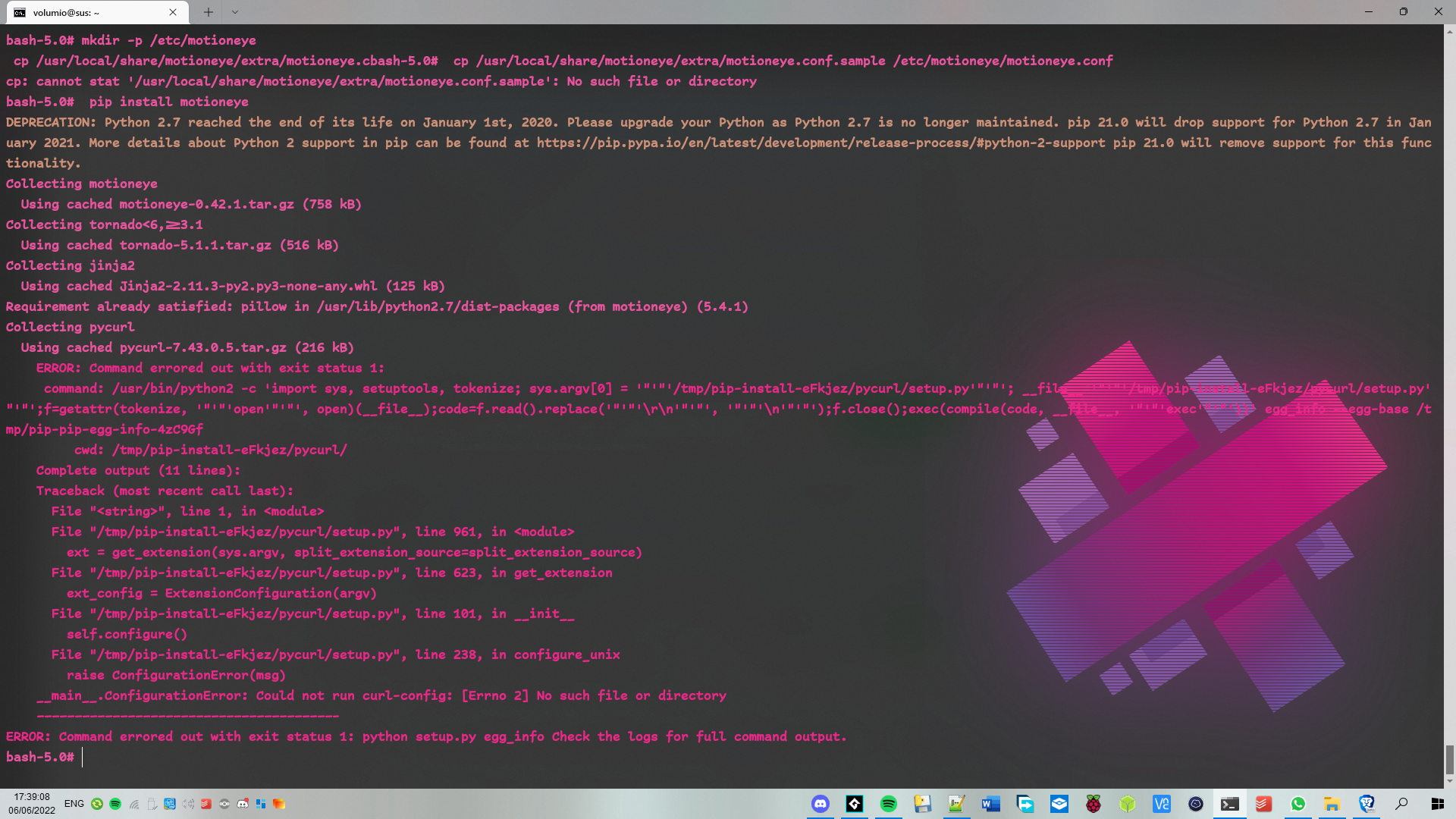Click the taskbar search magnifier icon
Viewport: 1456px width, 819px height.
[x=1401, y=804]
